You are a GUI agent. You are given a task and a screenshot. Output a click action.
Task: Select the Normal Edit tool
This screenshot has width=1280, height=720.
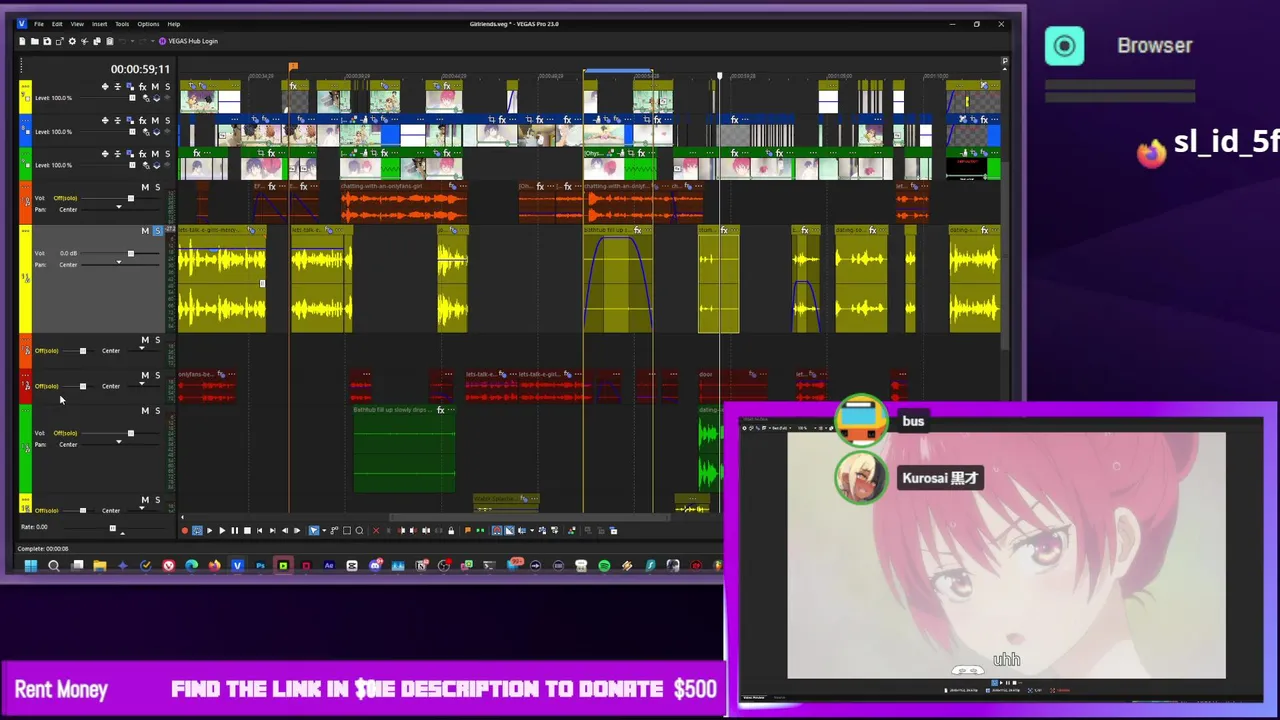point(314,531)
